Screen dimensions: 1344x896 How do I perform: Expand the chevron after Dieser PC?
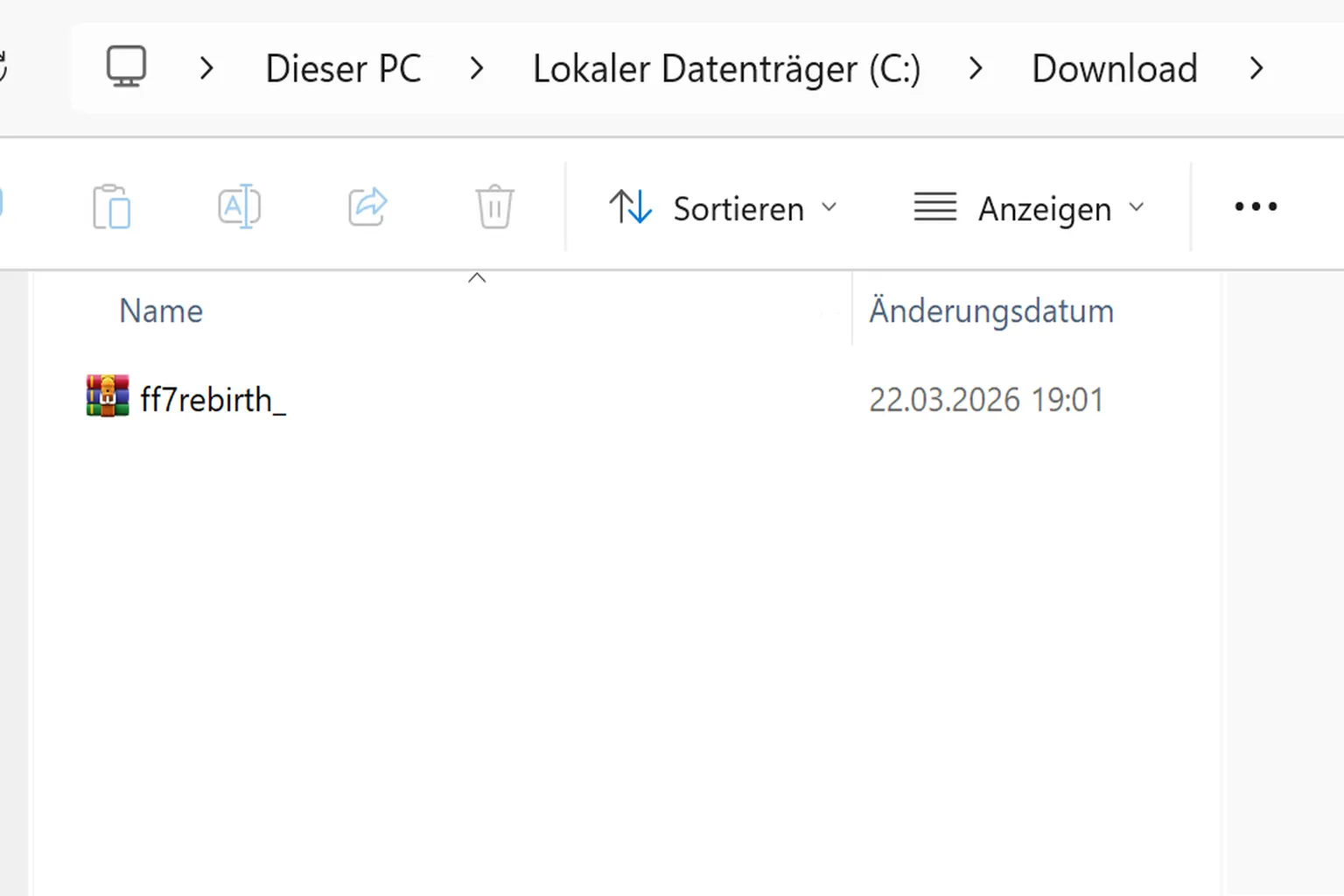[x=476, y=68]
